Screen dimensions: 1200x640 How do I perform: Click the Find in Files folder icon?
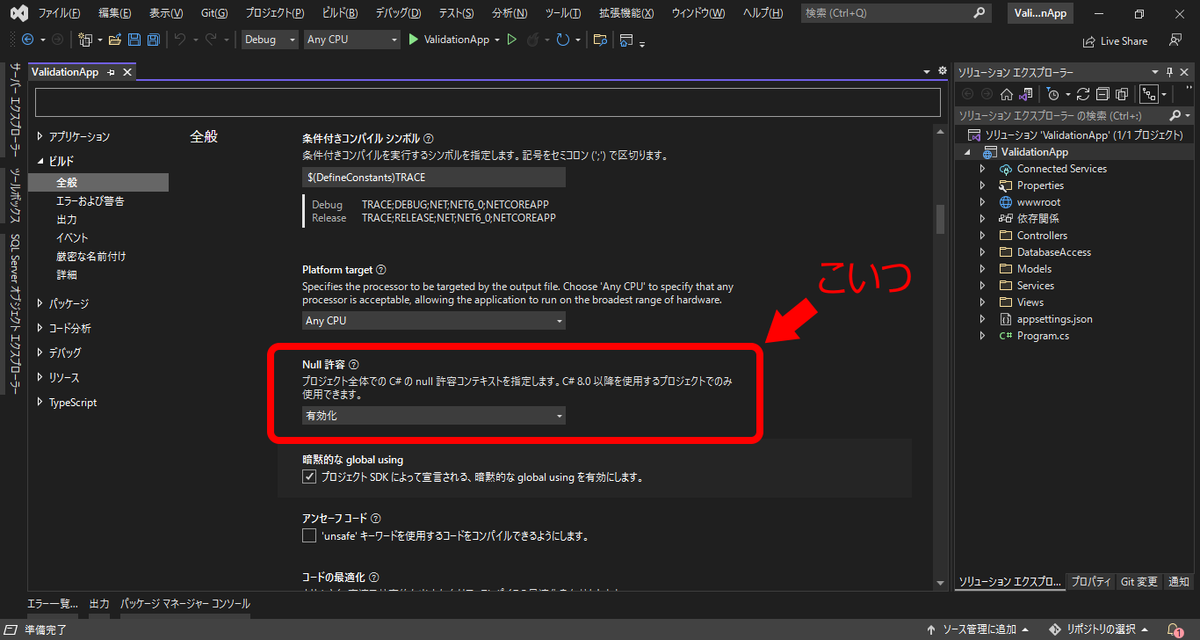pos(600,40)
